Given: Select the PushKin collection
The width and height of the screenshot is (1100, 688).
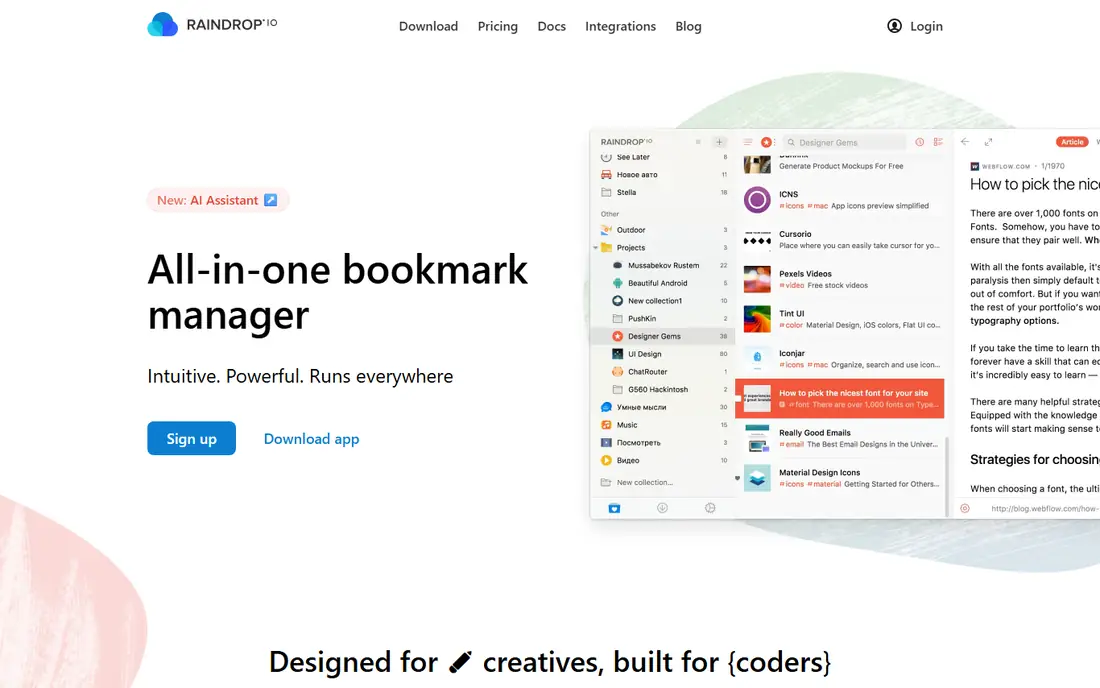Looking at the screenshot, I should [x=663, y=318].
